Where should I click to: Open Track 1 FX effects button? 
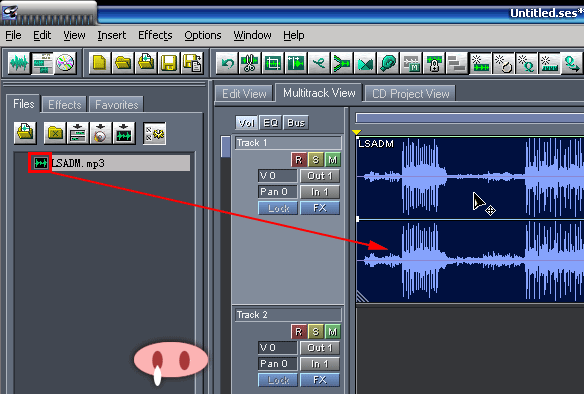[x=320, y=208]
